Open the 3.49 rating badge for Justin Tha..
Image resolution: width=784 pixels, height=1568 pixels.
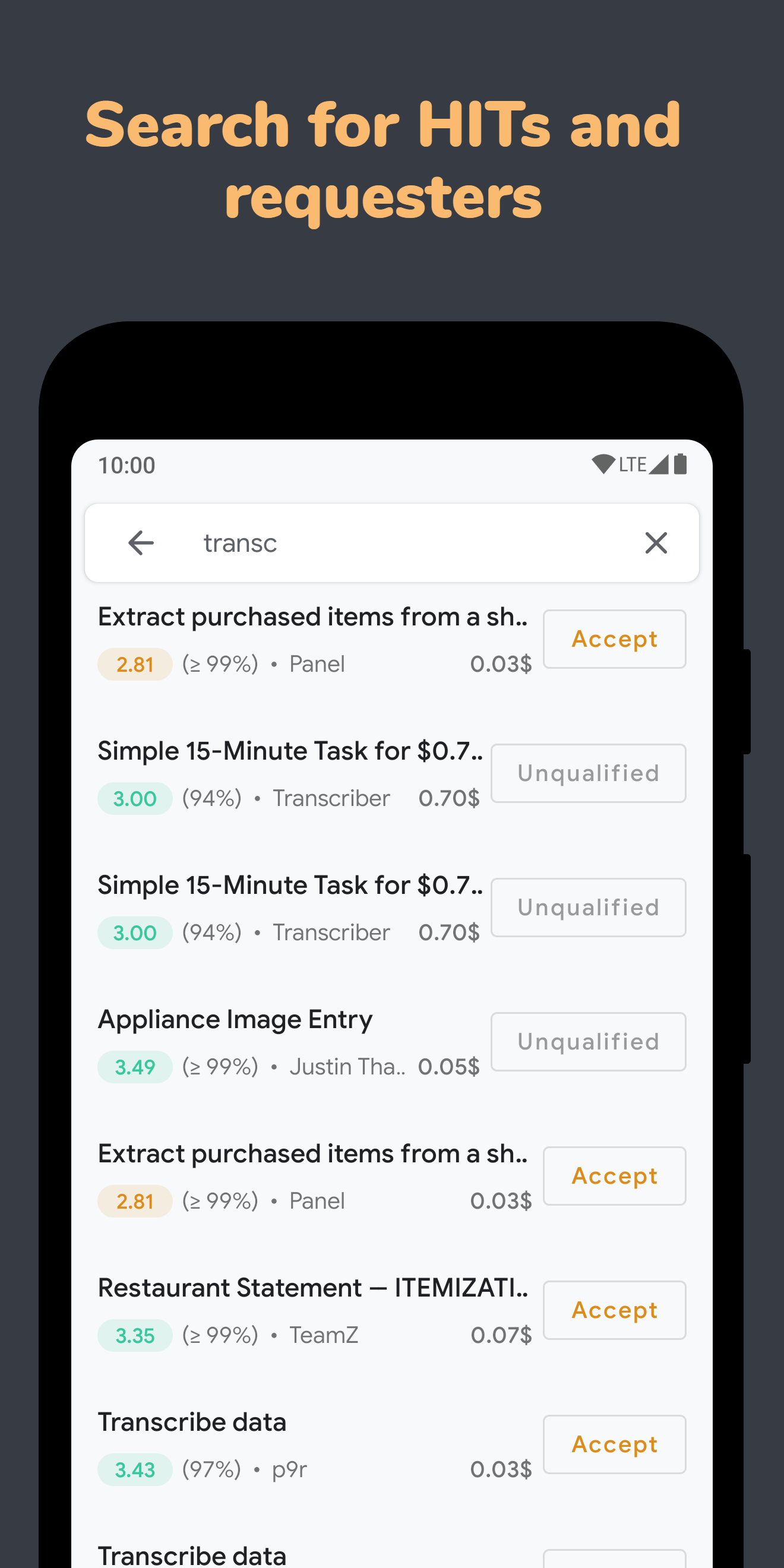point(134,1067)
